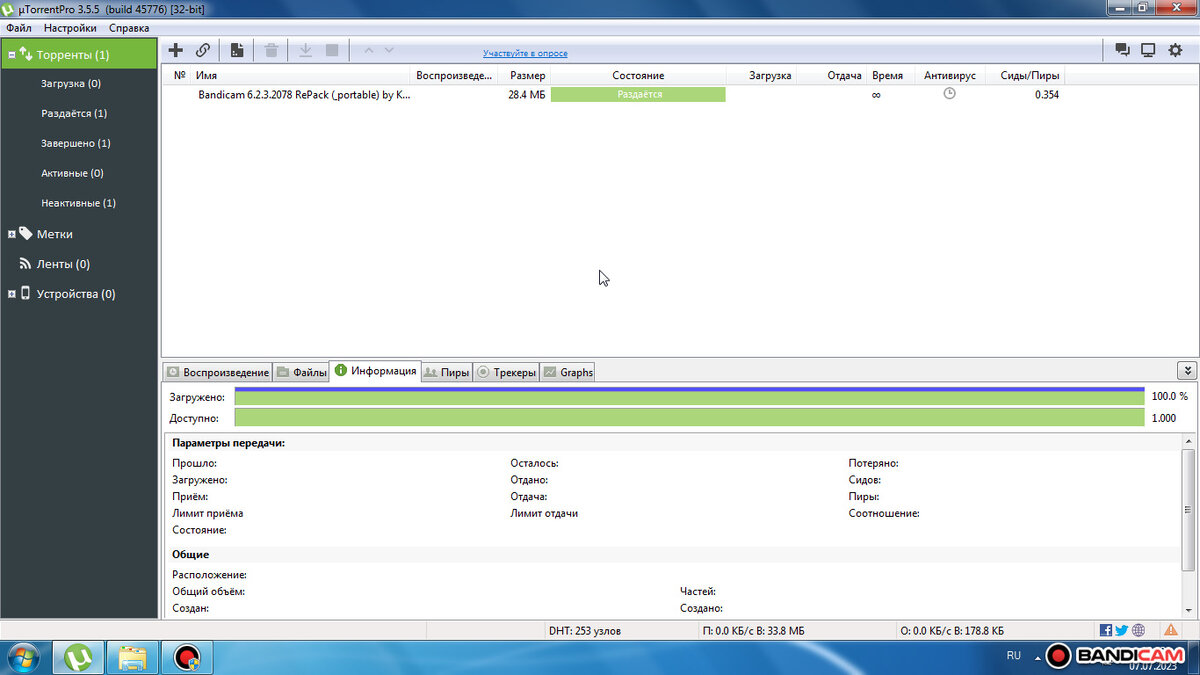Screen dimensions: 1200x675
Task: Switch to the Graphs tab
Action: 567,372
